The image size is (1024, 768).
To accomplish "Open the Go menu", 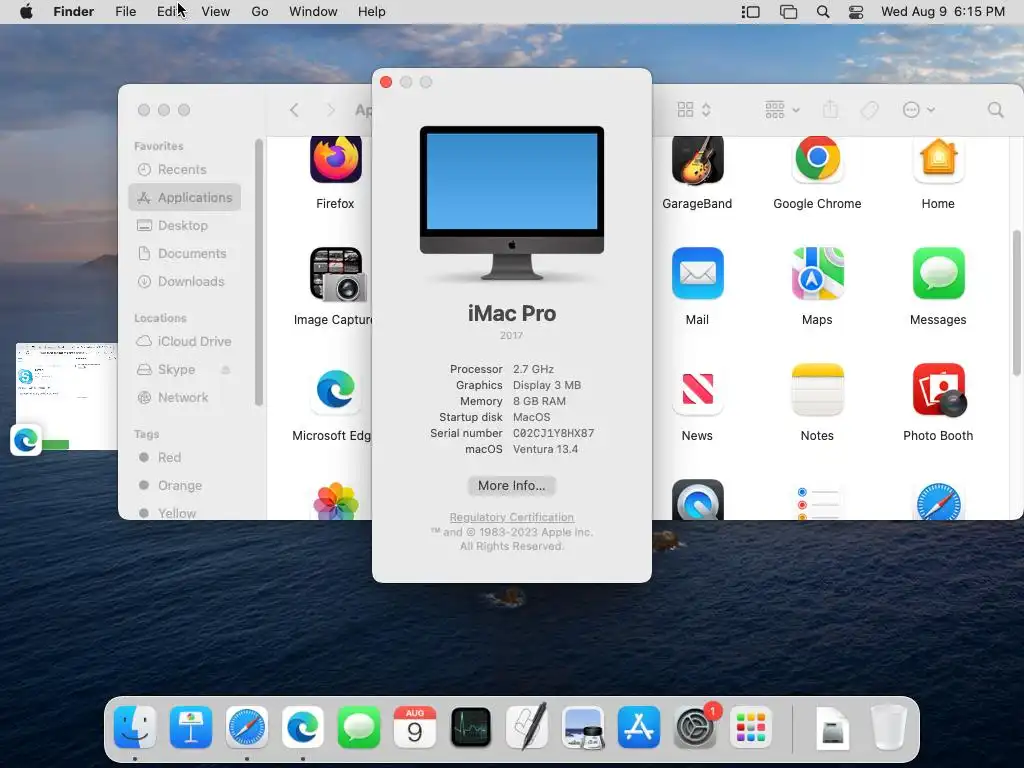I will tap(260, 12).
